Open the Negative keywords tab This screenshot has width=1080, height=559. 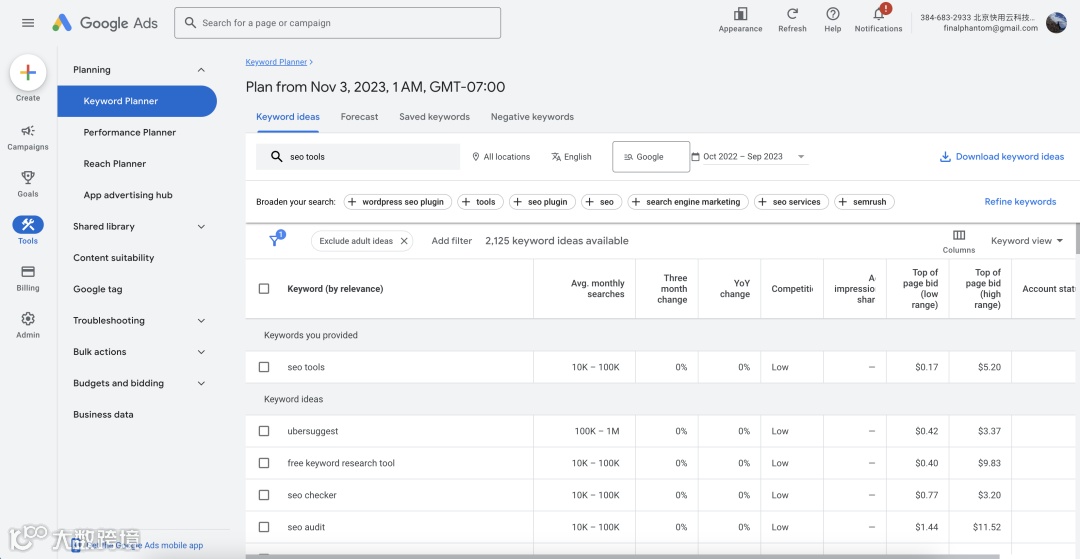pyautogui.click(x=532, y=117)
